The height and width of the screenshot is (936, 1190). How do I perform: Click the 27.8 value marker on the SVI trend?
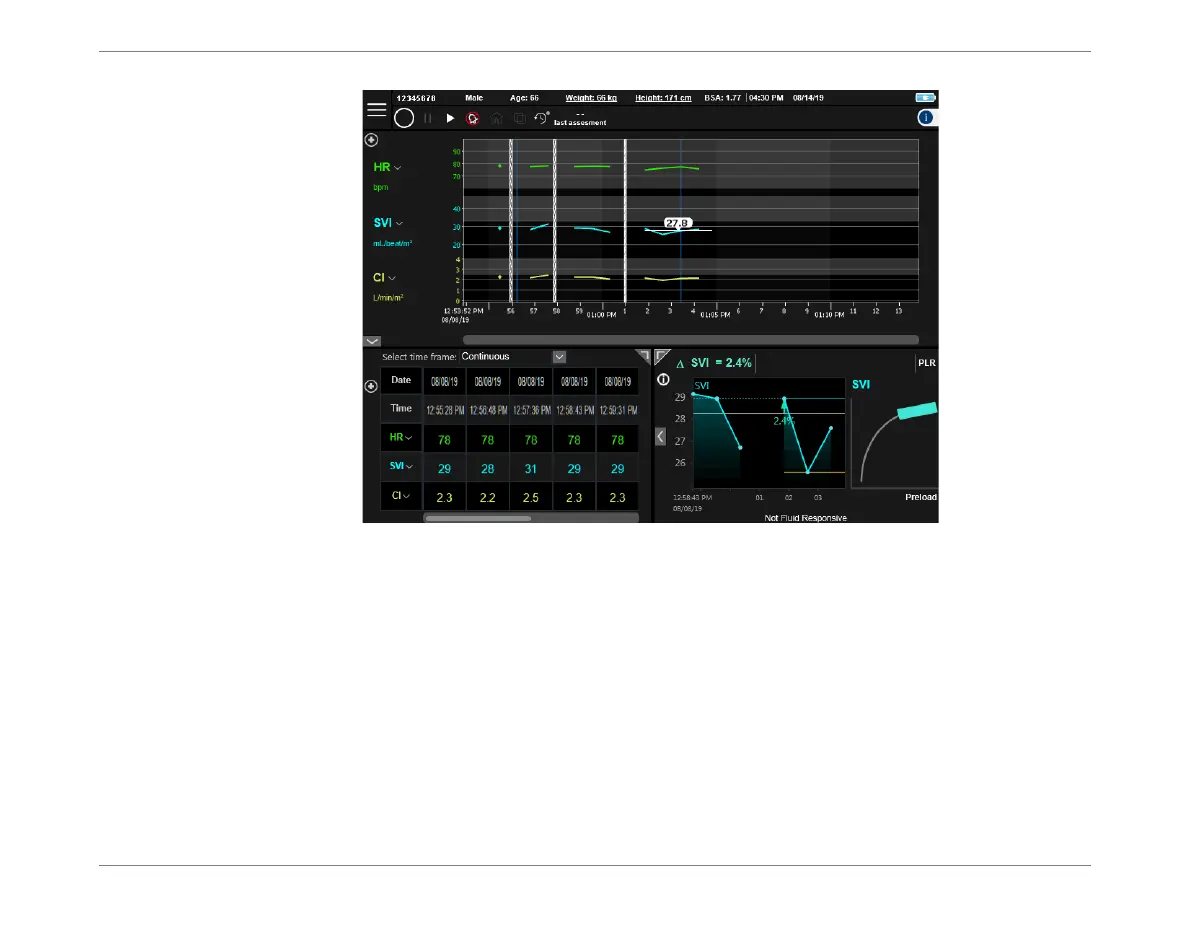tap(678, 223)
